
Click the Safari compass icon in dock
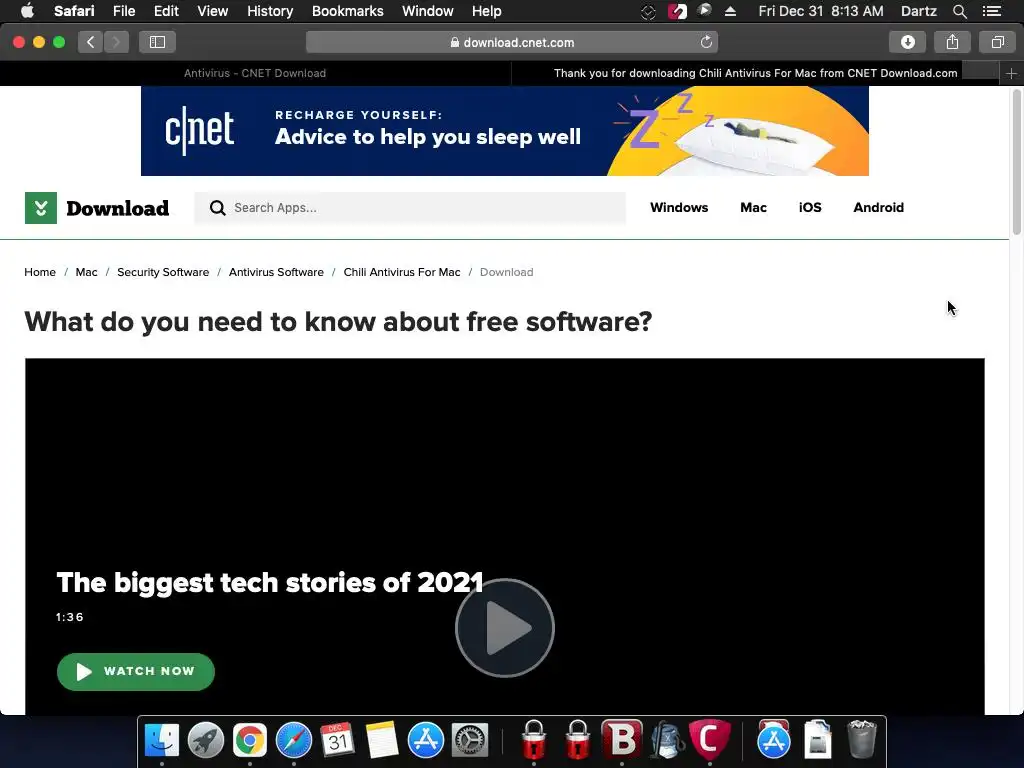point(294,740)
